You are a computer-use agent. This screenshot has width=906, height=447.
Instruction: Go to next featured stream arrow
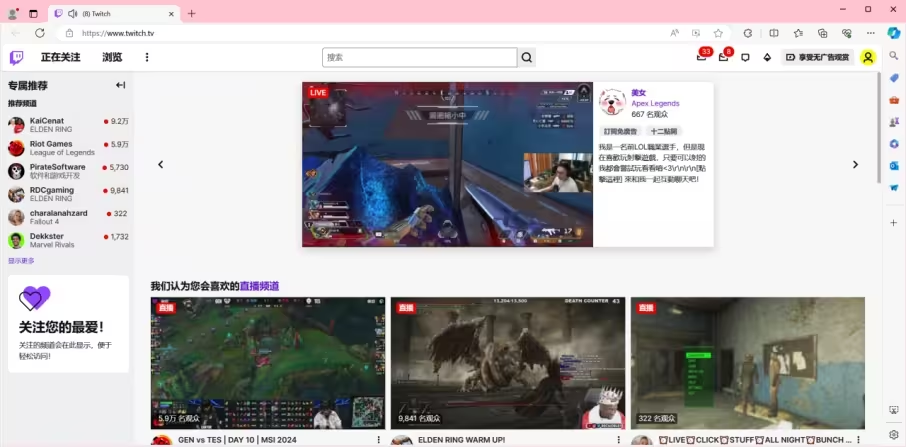tap(855, 165)
